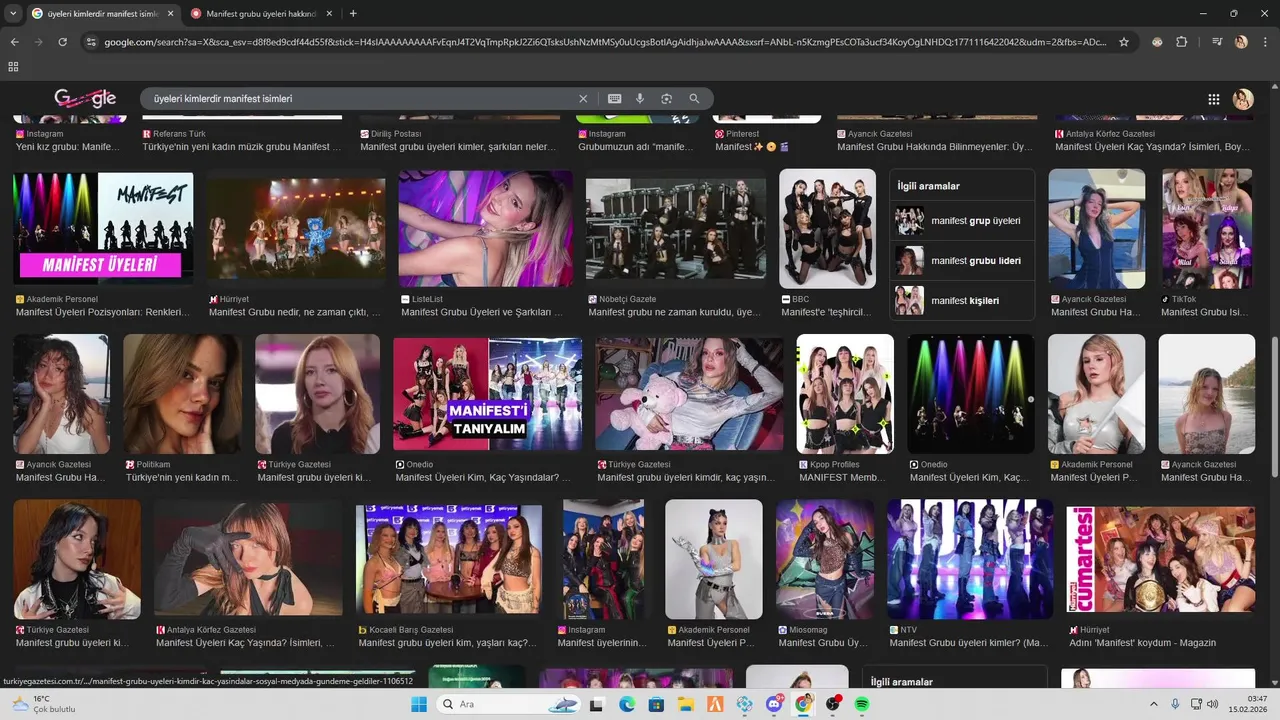This screenshot has height=720, width=1280.
Task: Open the Chrome profile avatar in toolbar
Action: point(1241,42)
